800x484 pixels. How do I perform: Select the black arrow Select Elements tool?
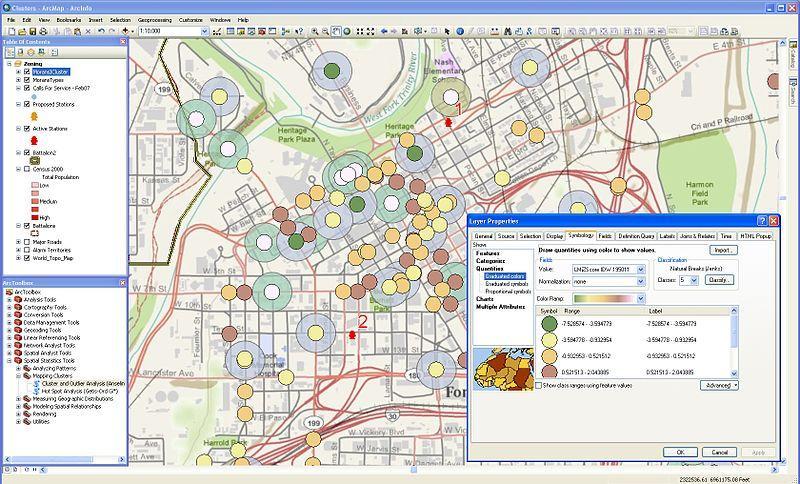click(447, 31)
